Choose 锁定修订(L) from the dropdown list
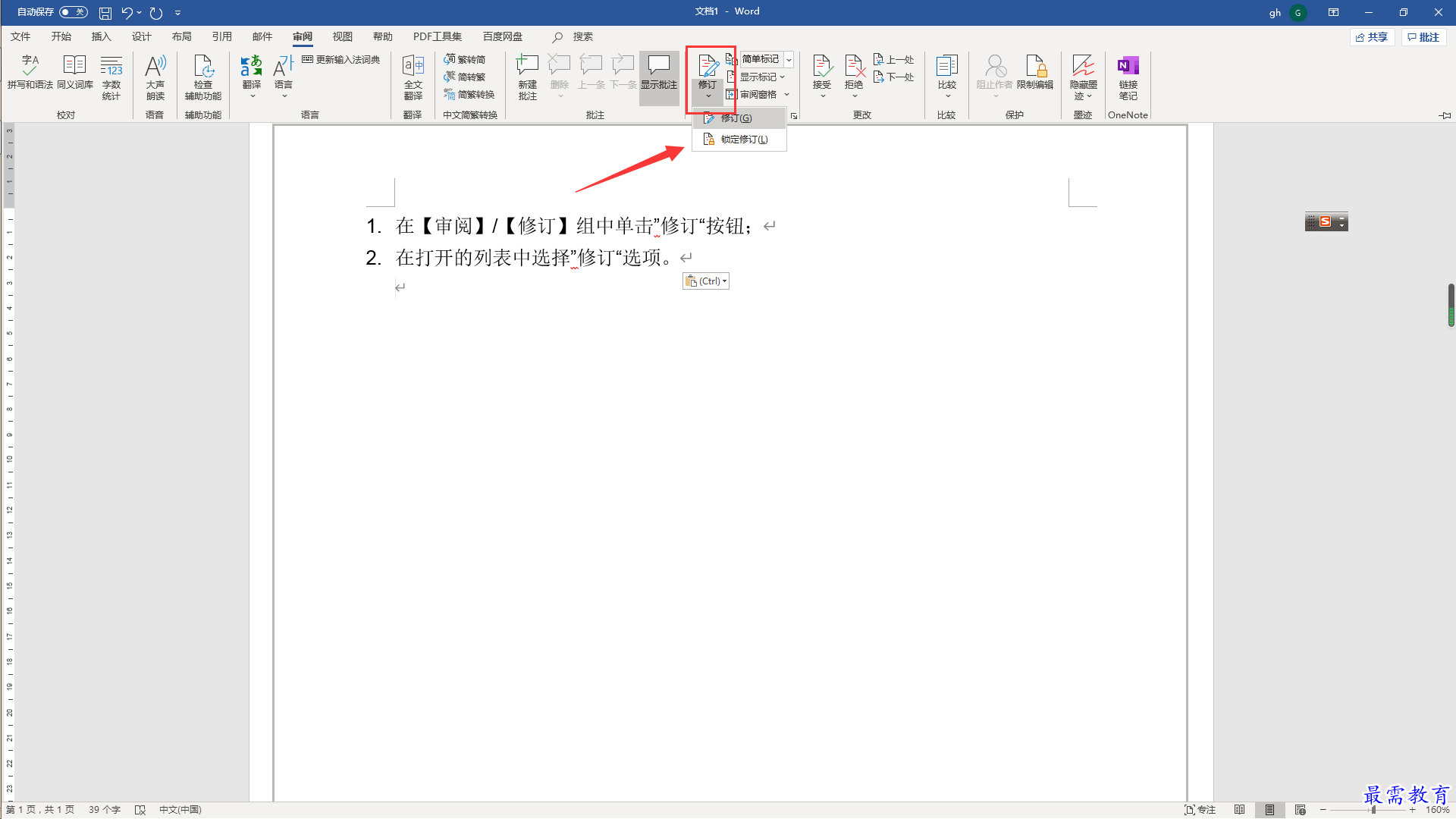This screenshot has height=819, width=1456. [x=739, y=140]
